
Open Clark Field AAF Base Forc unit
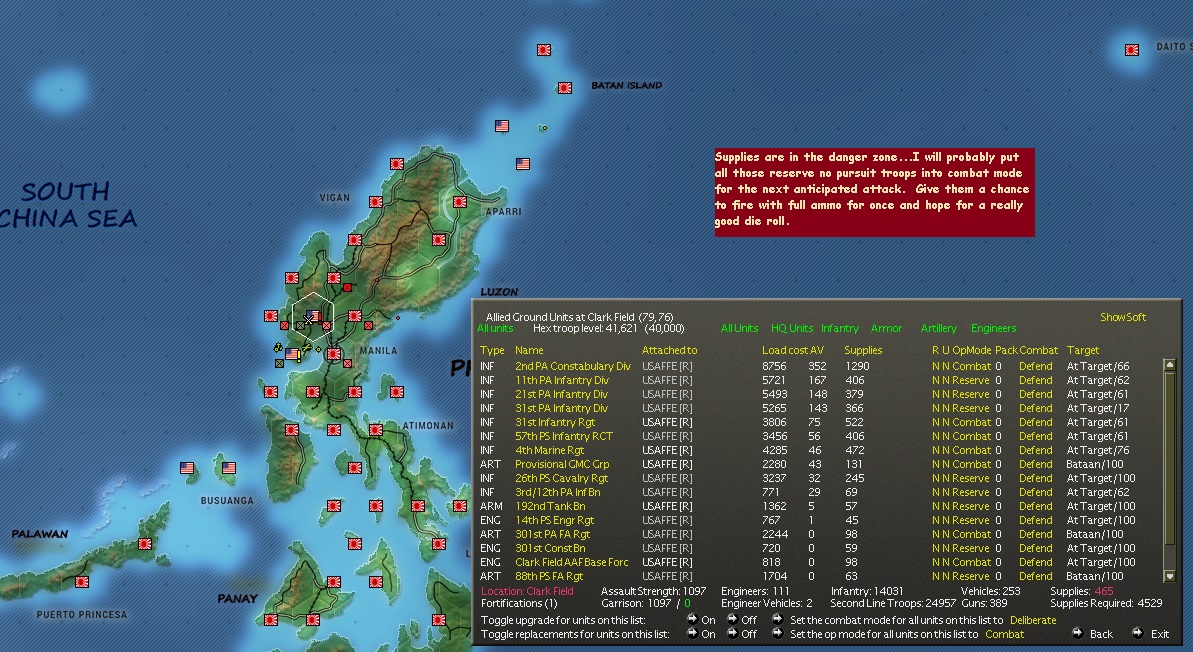pos(571,561)
